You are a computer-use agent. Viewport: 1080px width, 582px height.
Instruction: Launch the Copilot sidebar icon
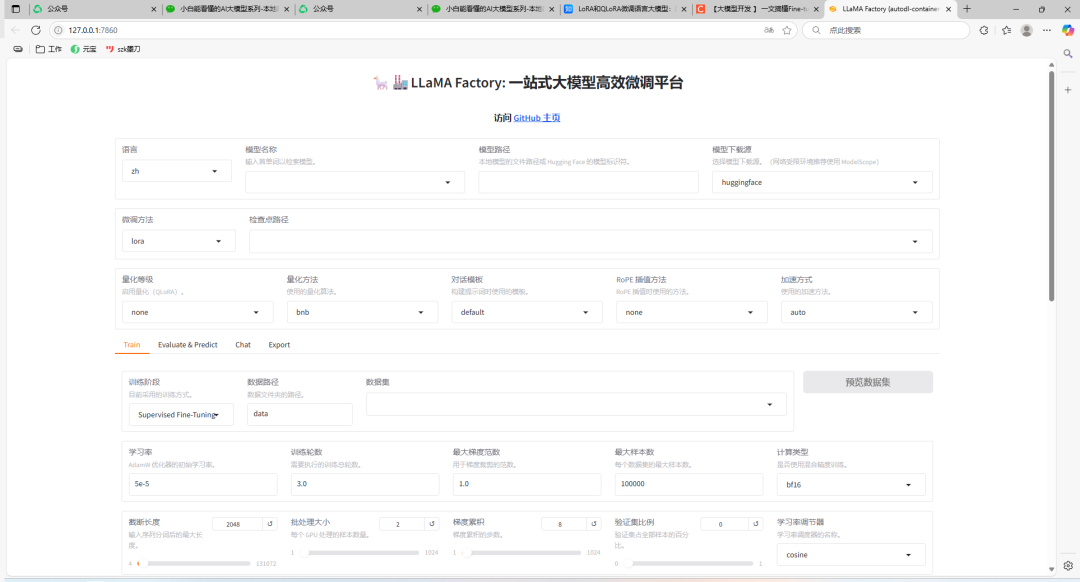[x=1068, y=30]
